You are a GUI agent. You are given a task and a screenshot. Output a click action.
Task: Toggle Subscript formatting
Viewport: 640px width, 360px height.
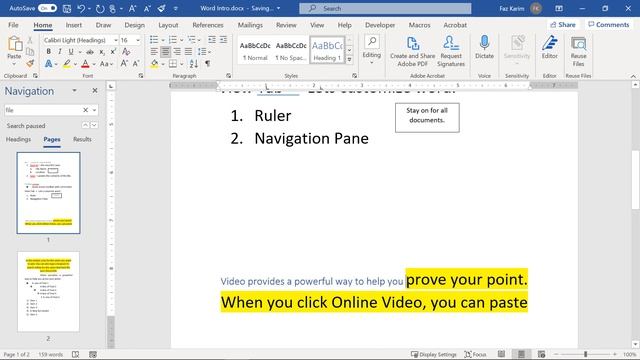click(102, 52)
